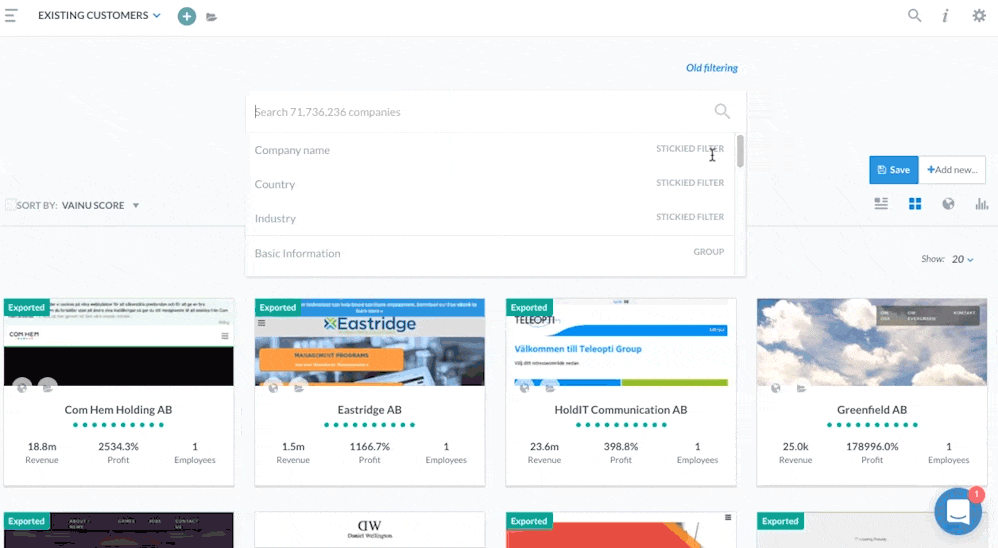Click the Save button
This screenshot has height=548, width=998.
click(893, 170)
